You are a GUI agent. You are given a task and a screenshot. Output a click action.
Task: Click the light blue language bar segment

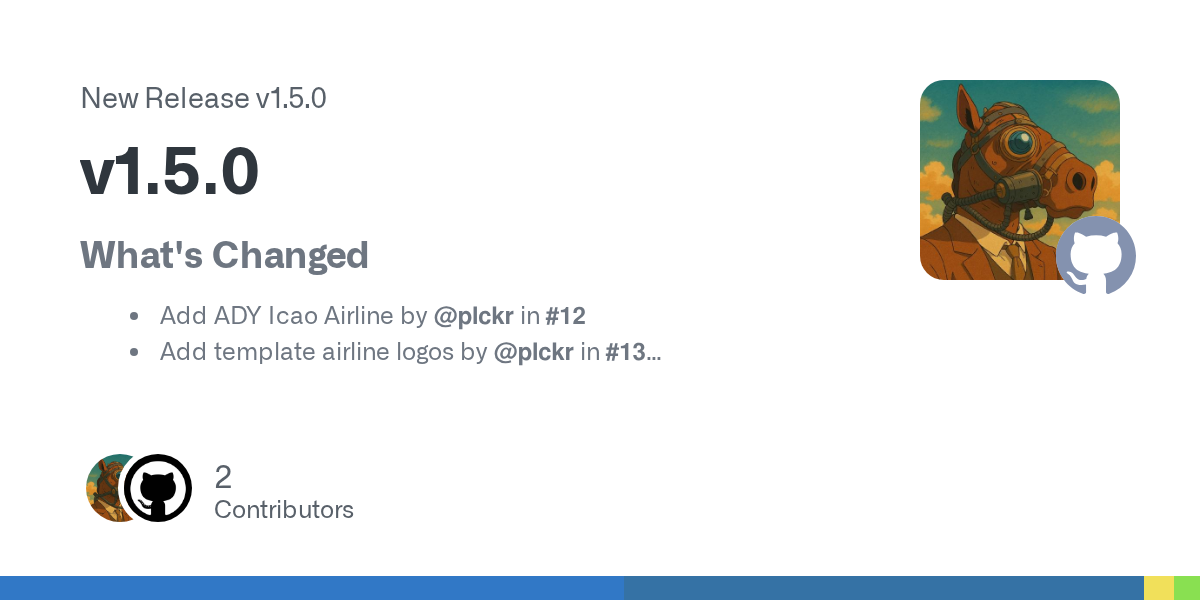(312, 588)
